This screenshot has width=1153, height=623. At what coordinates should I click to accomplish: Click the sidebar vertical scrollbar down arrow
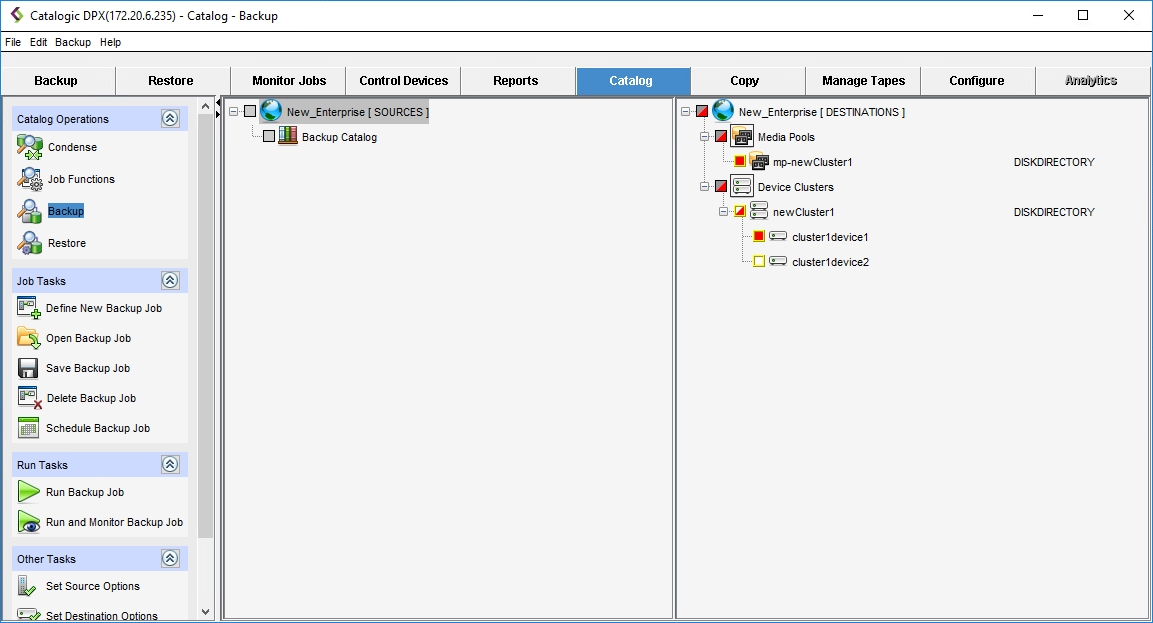coord(206,611)
